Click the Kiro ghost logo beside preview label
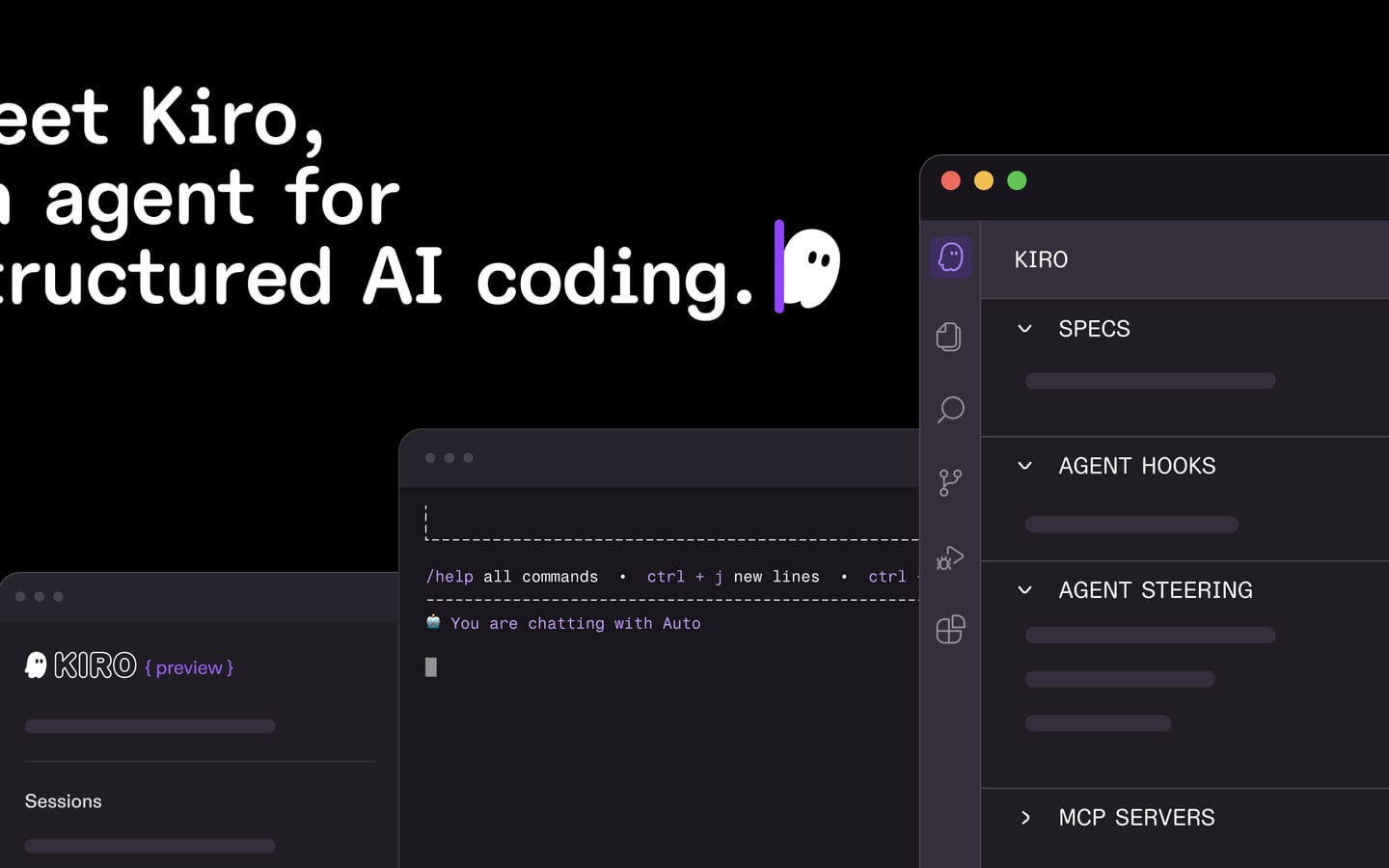Viewport: 1389px width, 868px height. tap(36, 665)
